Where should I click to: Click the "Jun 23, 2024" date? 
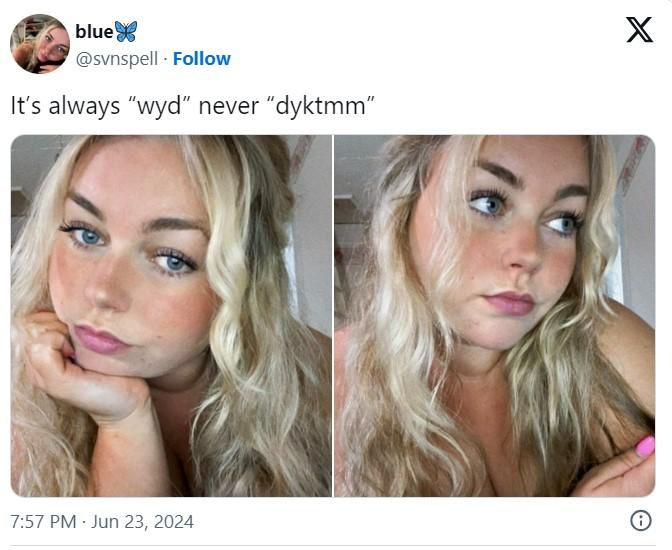142,522
